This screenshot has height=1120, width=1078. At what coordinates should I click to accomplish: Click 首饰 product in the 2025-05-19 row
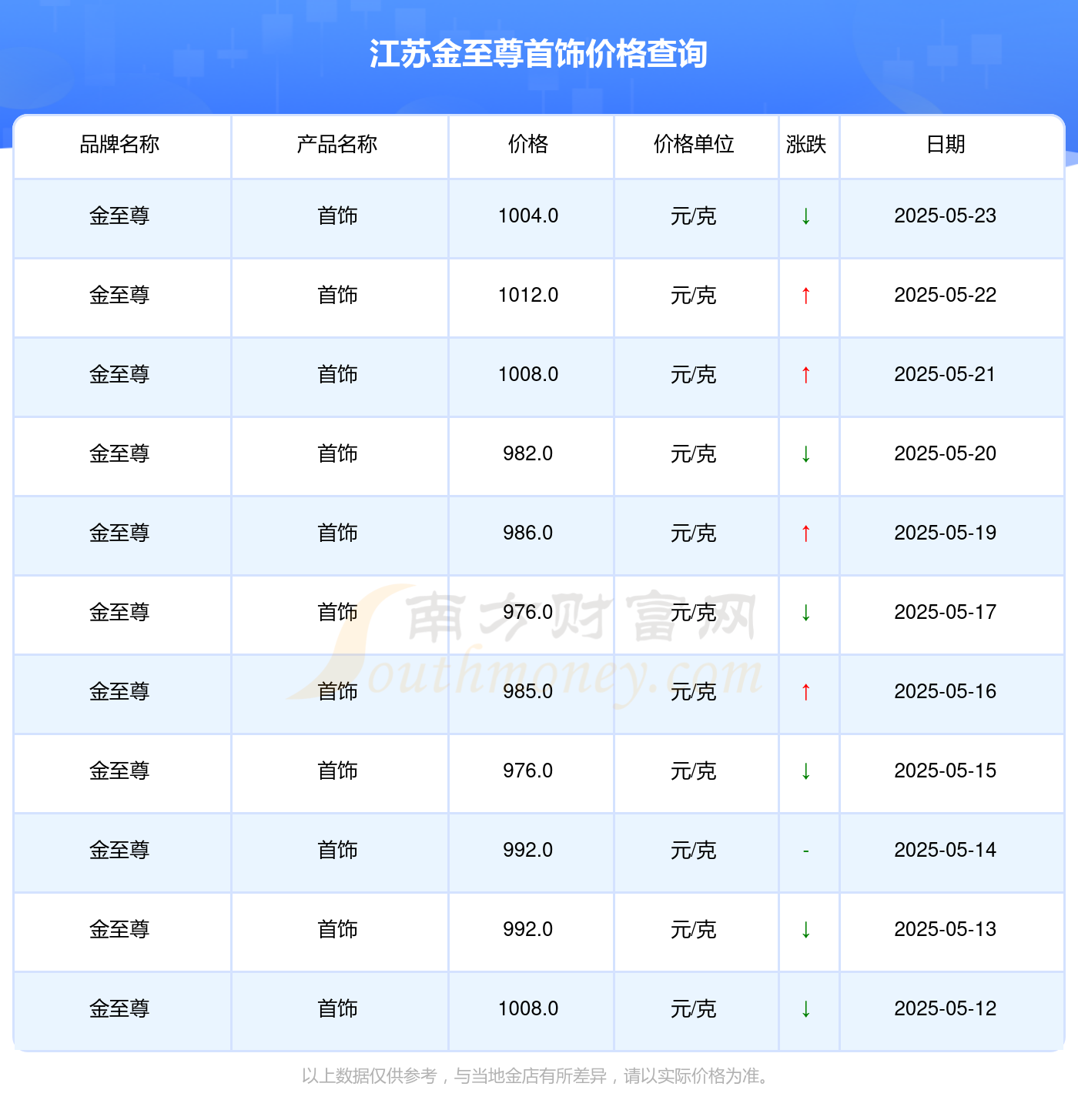pyautogui.click(x=337, y=533)
